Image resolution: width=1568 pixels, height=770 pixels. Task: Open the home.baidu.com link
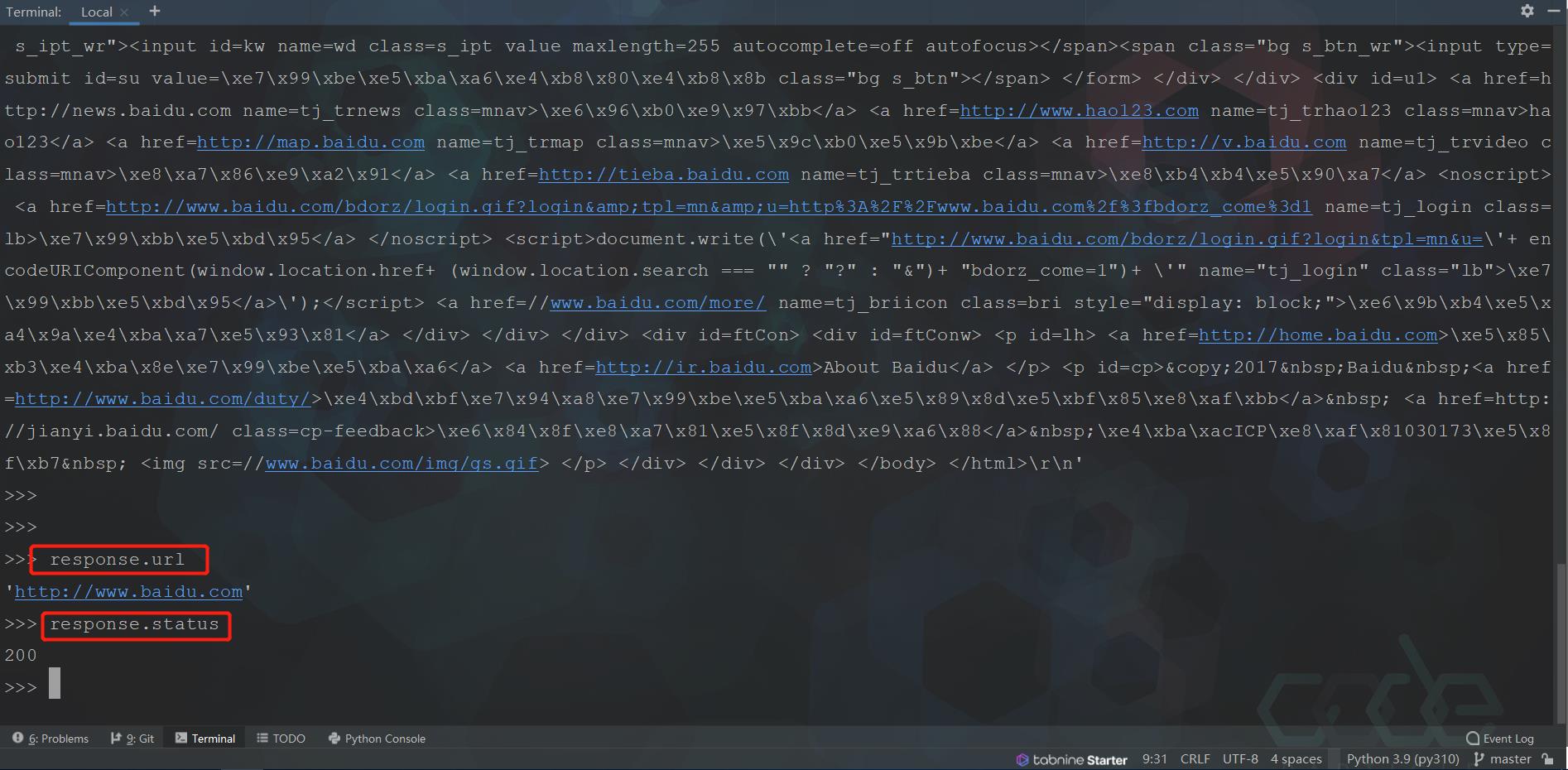1318,336
